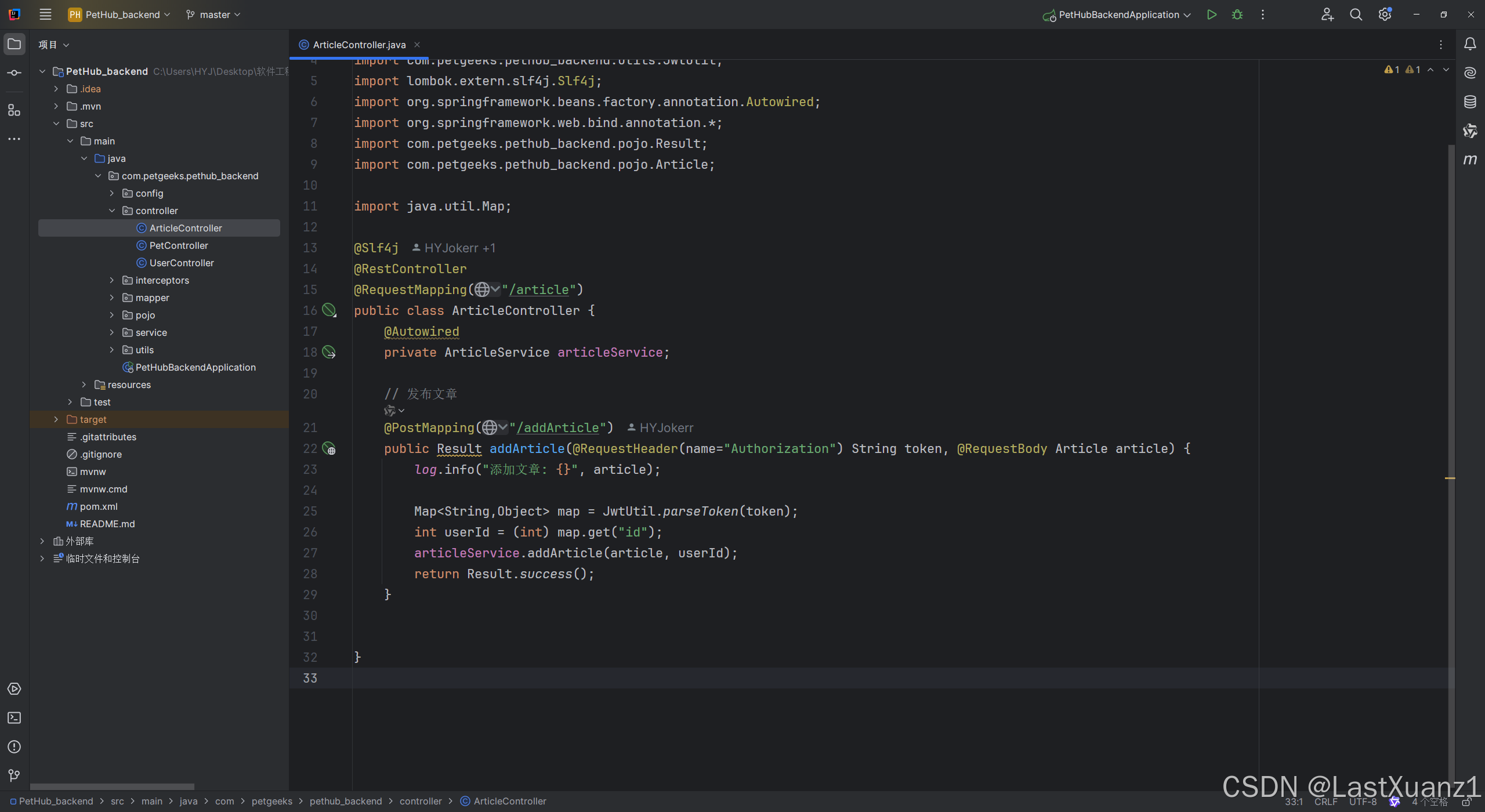Image resolution: width=1485 pixels, height=812 pixels.
Task: Toggle read-only lock icon in status bar
Action: [x=1466, y=802]
